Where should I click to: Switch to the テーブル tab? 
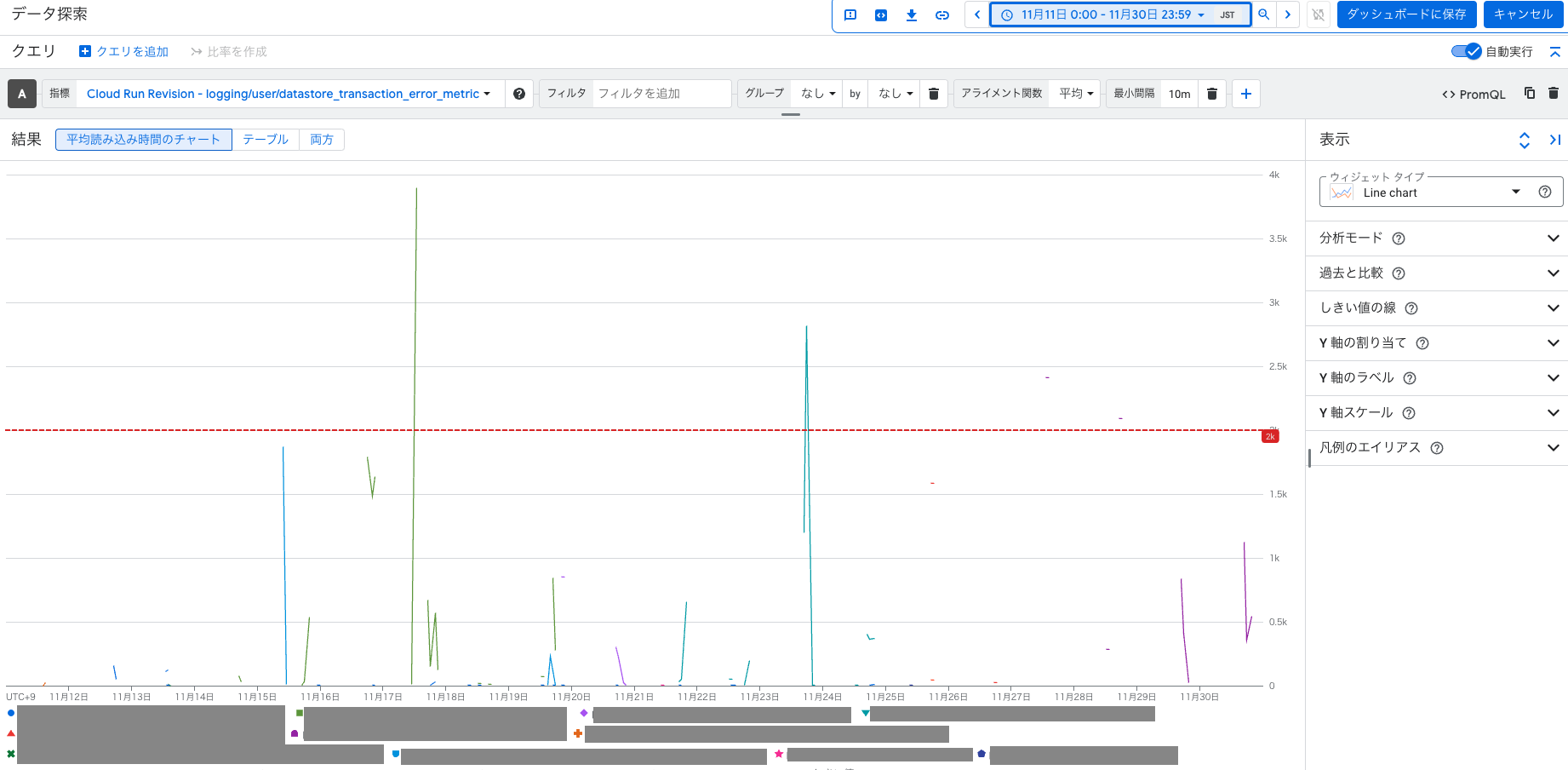click(x=266, y=140)
